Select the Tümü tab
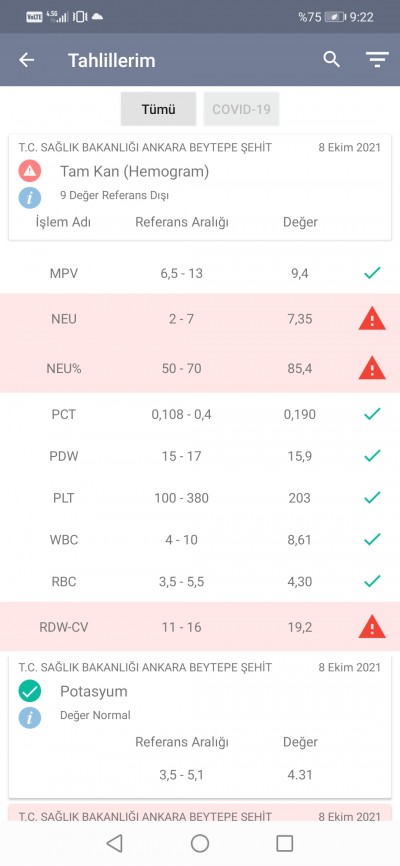The width and height of the screenshot is (400, 866). pyautogui.click(x=159, y=109)
